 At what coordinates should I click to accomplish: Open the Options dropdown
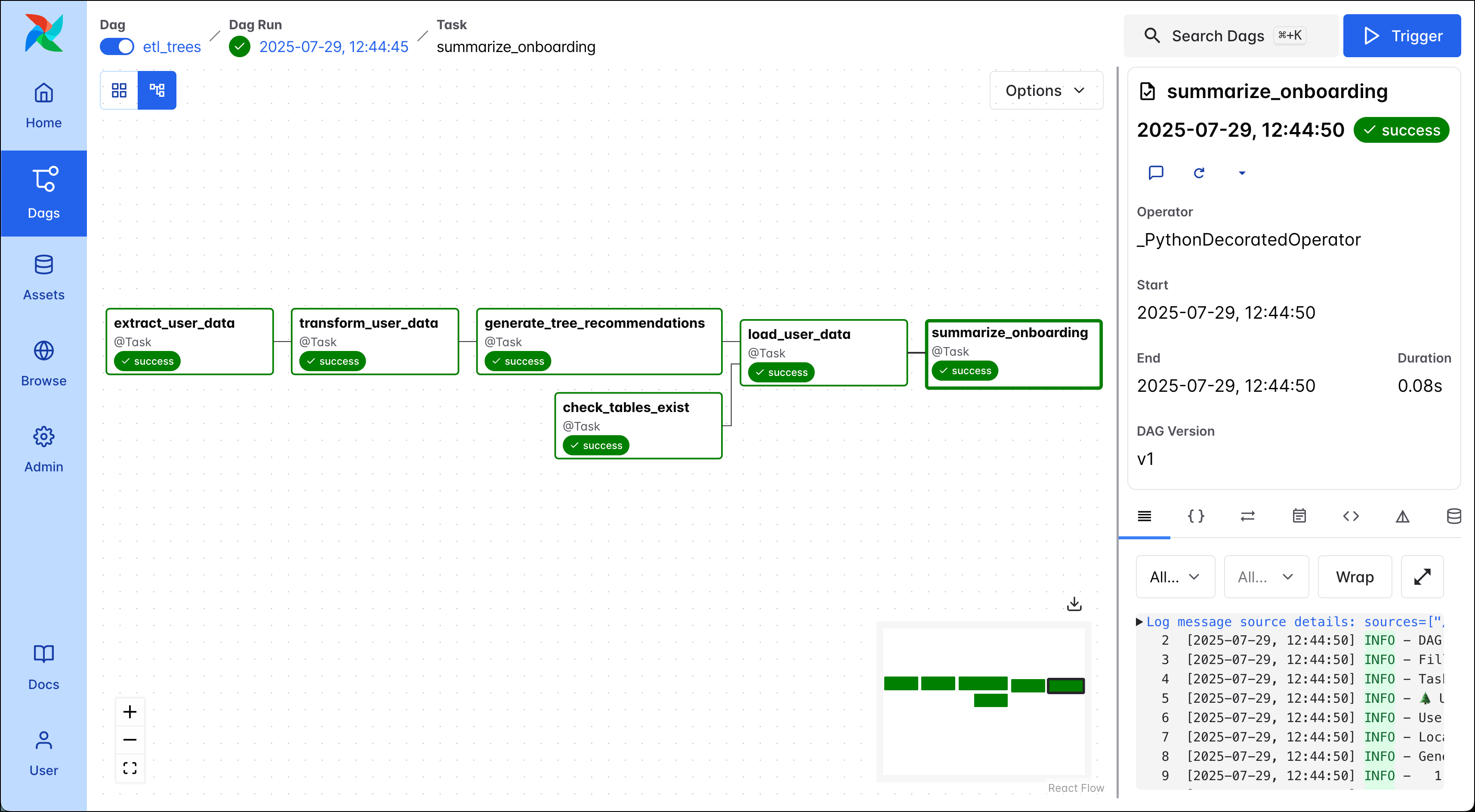(1046, 90)
